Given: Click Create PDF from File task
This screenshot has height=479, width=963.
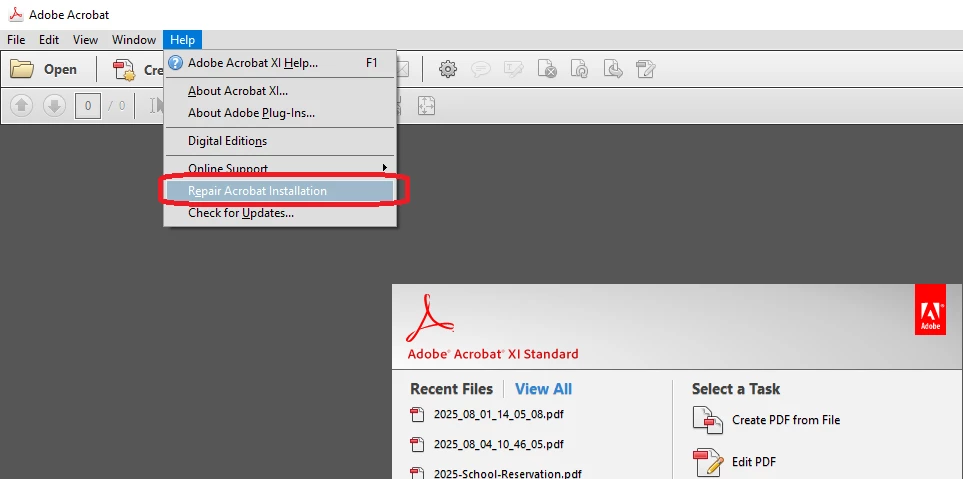Looking at the screenshot, I should pyautogui.click(x=786, y=420).
